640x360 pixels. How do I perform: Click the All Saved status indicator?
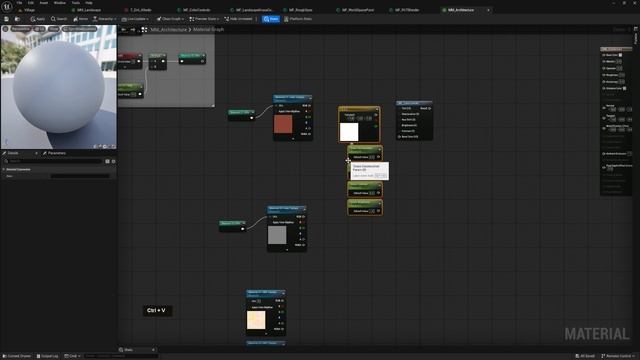[584, 356]
